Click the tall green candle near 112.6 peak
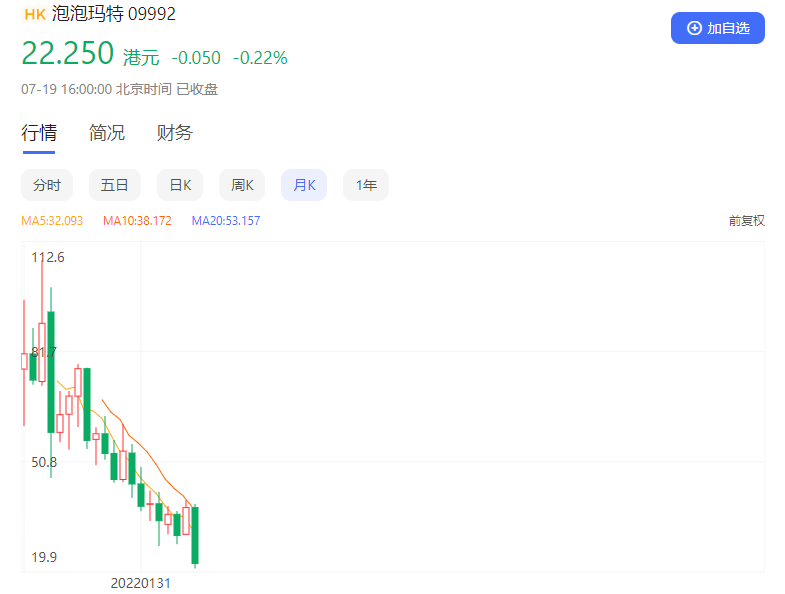Screen dimensions: 785x594 click(x=51, y=372)
